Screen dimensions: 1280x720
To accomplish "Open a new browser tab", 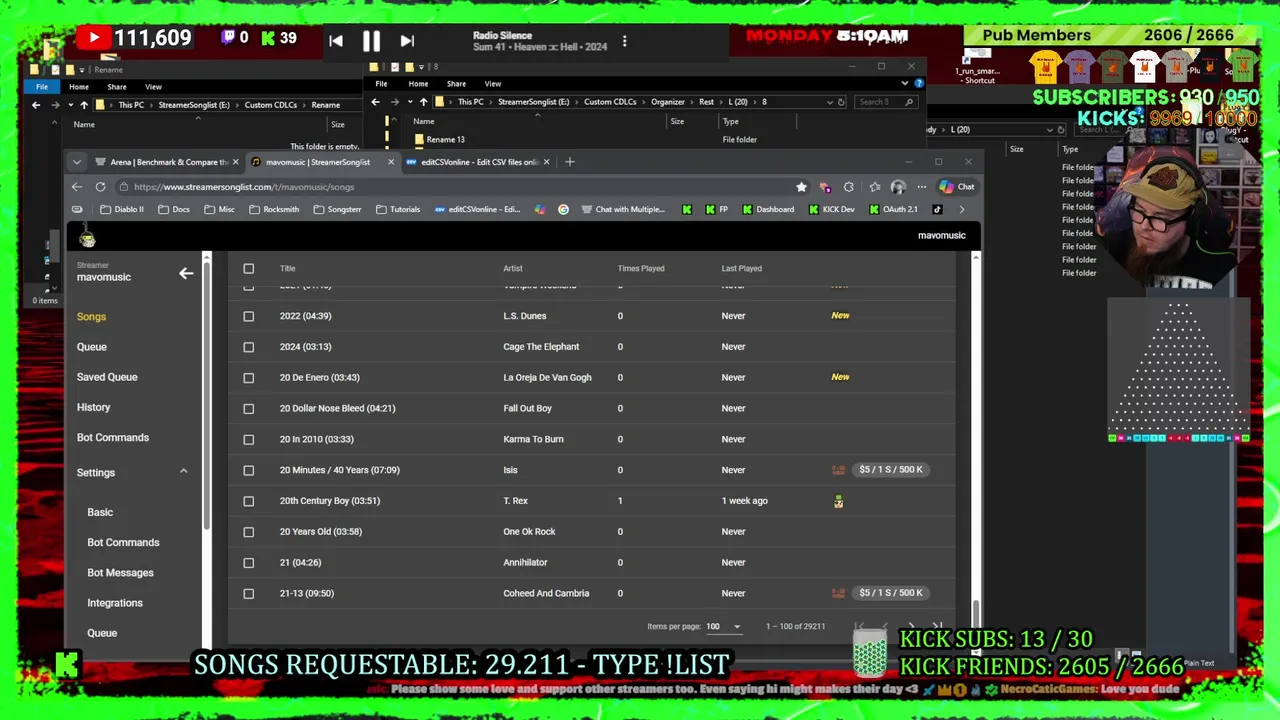I will coord(570,162).
